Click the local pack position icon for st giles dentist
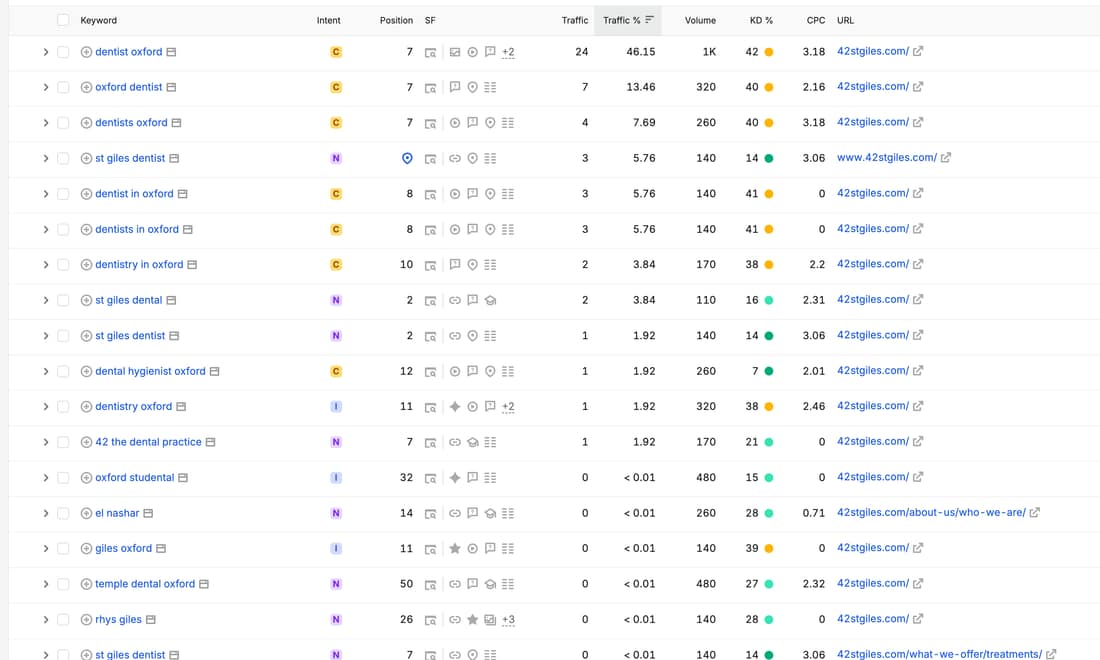The height and width of the screenshot is (660, 1100). tap(407, 159)
